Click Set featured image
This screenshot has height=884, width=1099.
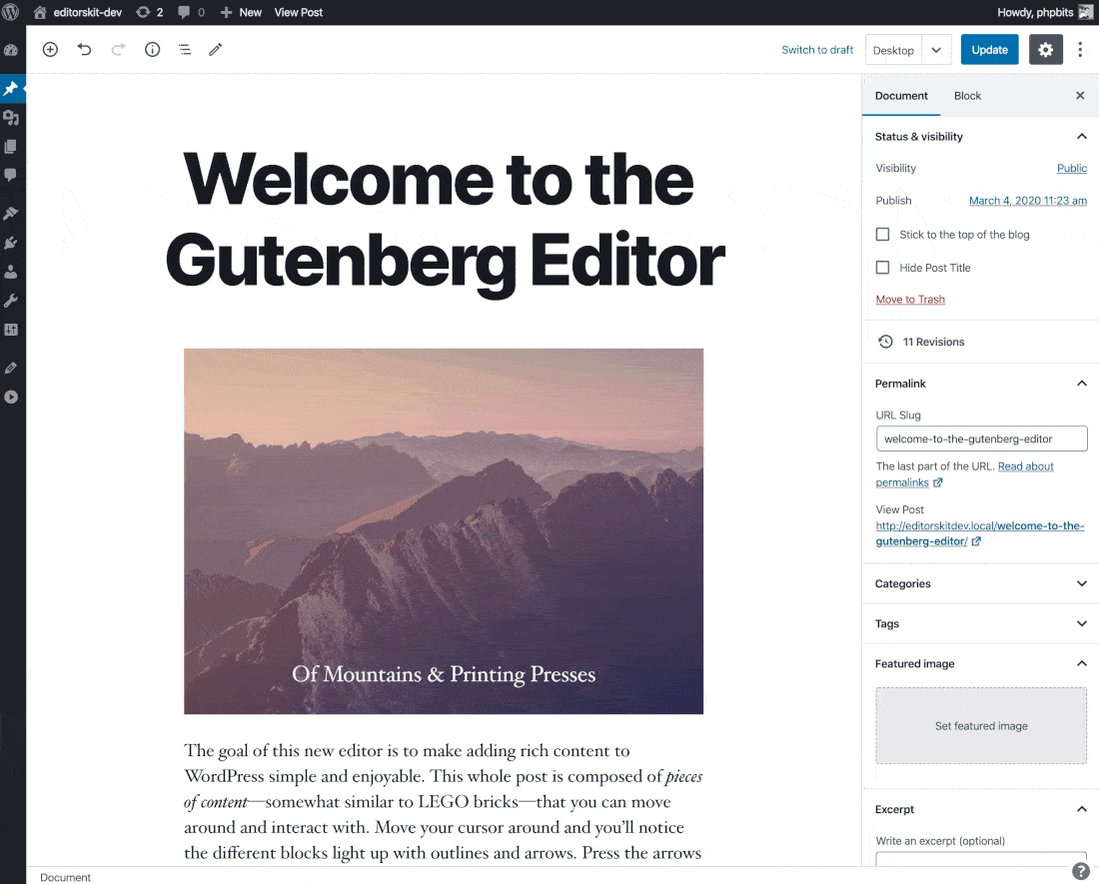point(981,726)
